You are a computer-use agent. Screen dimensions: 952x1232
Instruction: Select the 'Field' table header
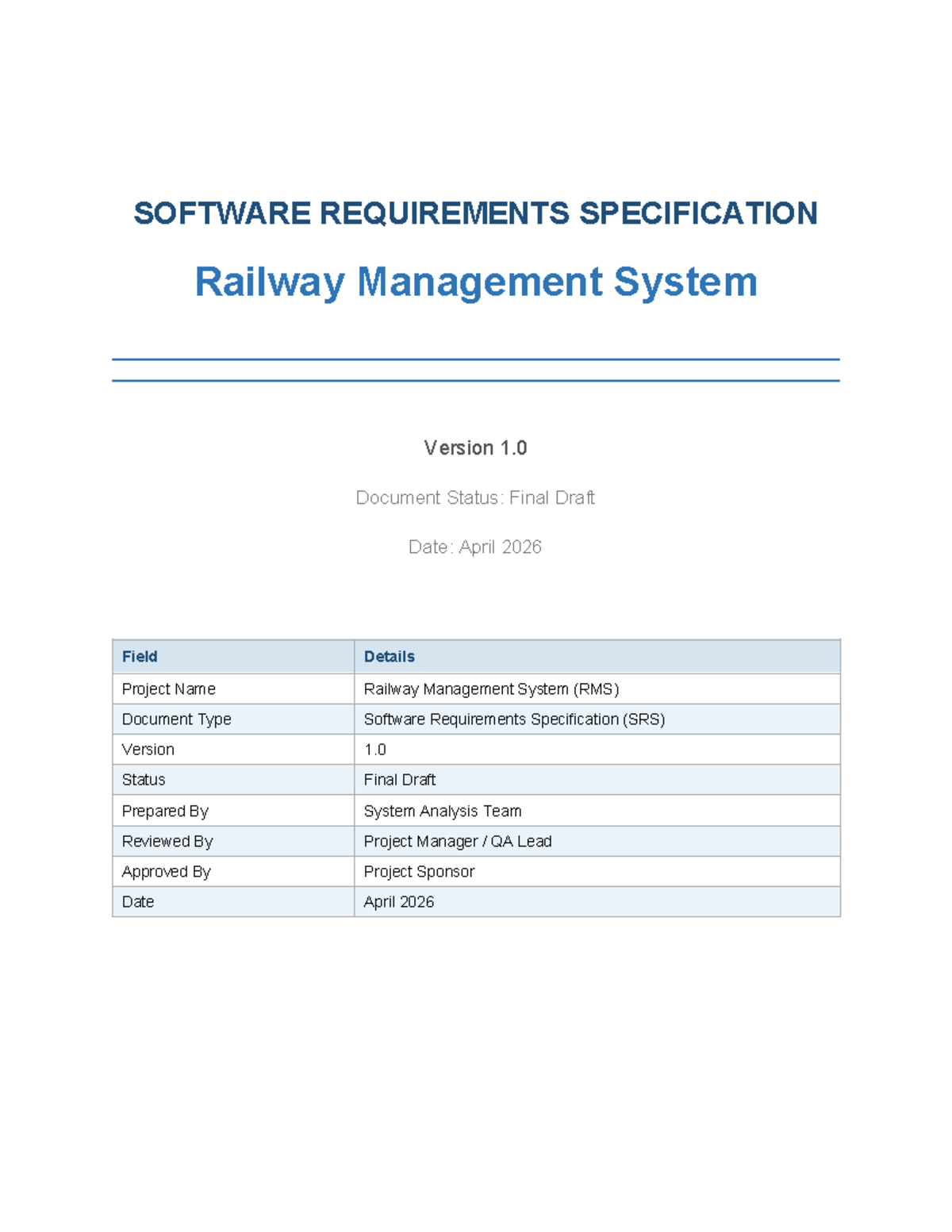click(x=233, y=657)
